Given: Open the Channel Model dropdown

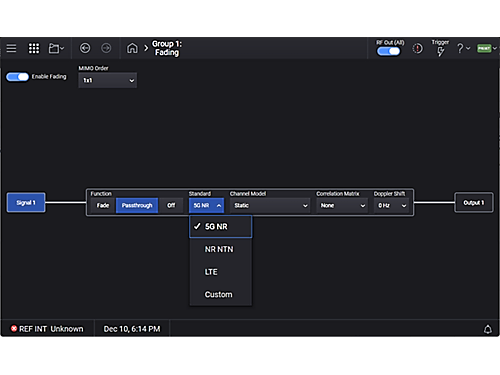Looking at the screenshot, I should pyautogui.click(x=270, y=205).
